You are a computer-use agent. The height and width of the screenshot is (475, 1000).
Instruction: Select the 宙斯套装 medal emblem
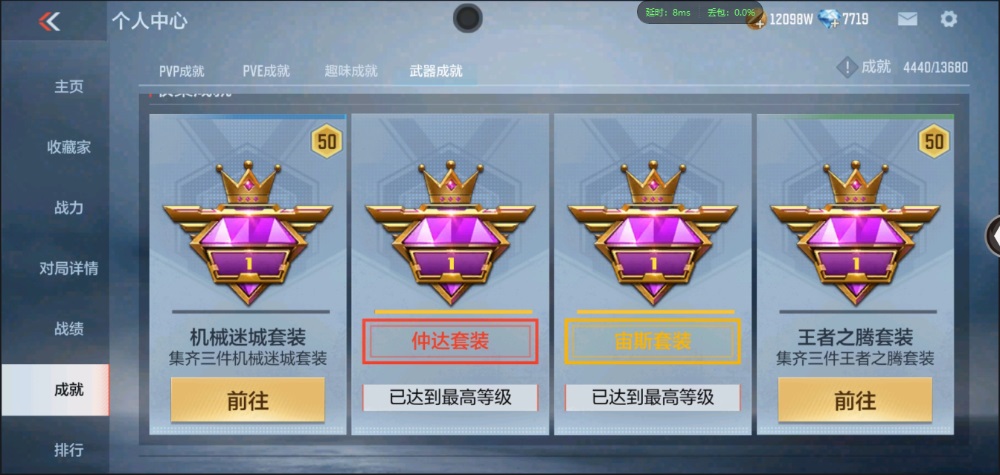(652, 233)
